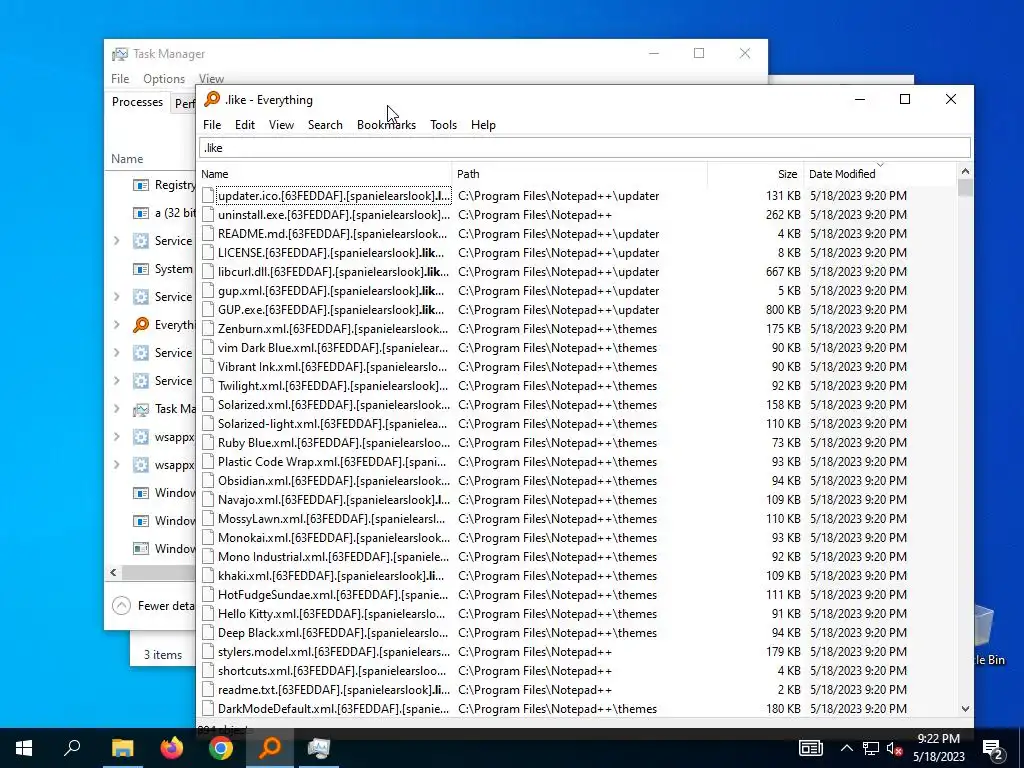Expand the Everything process in Task Manager

117,325
